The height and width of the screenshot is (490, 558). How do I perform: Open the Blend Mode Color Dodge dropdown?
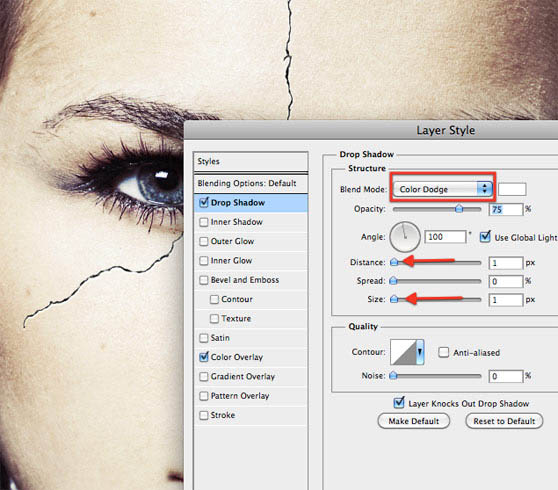442,189
